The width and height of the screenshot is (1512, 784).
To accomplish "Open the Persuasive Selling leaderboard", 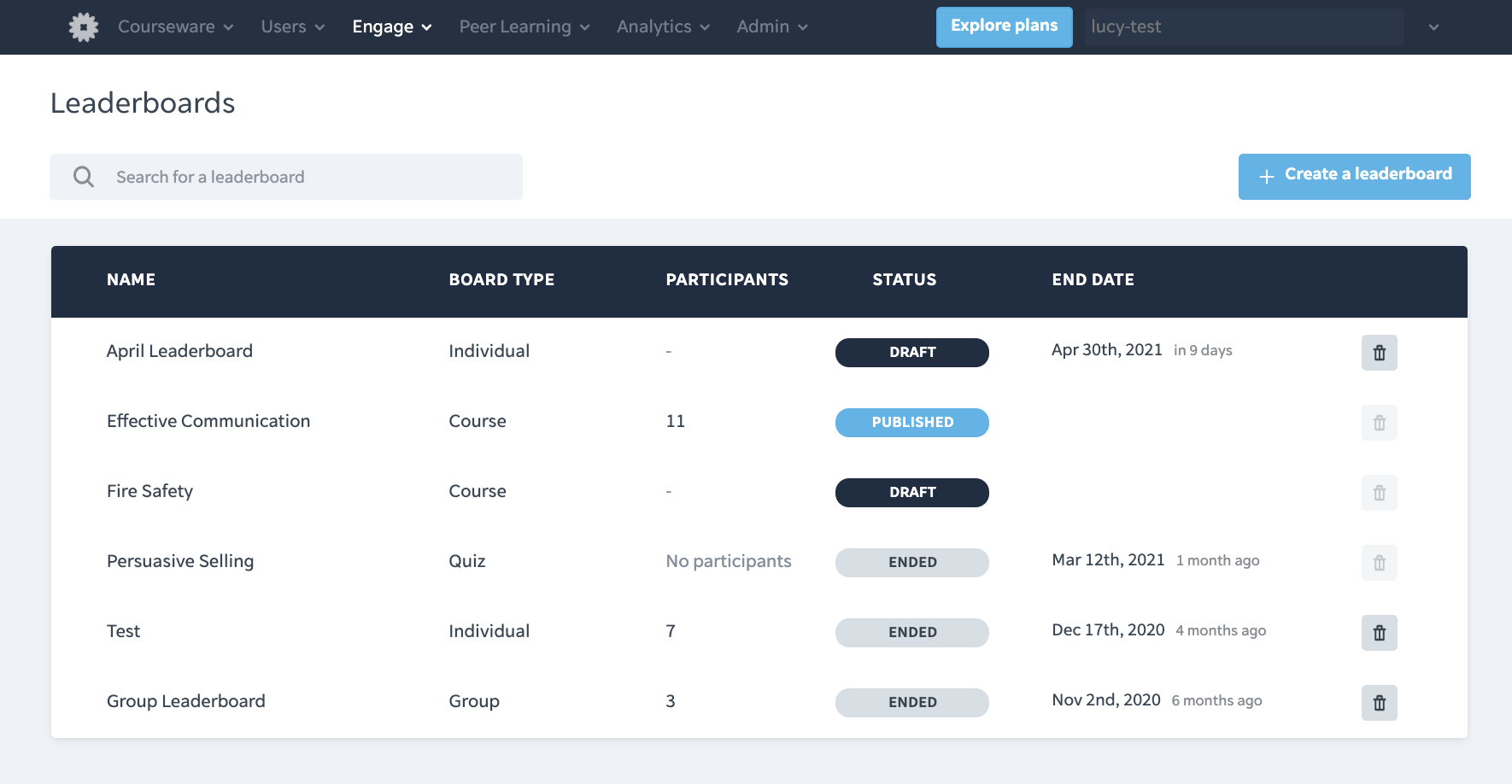I will [x=180, y=561].
